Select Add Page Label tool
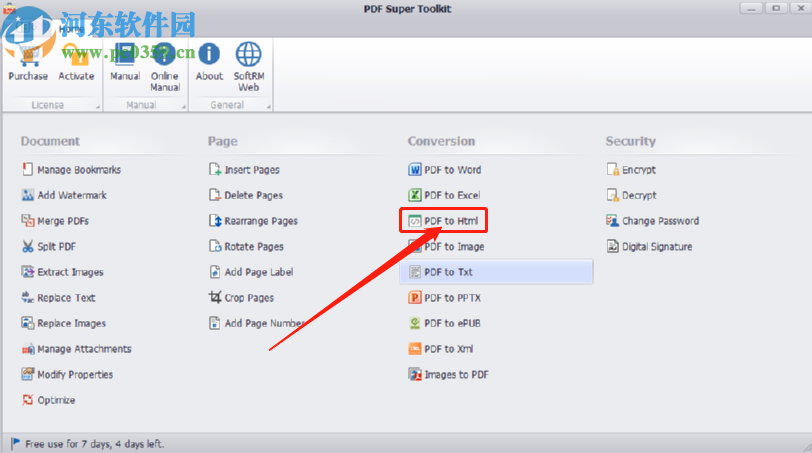The image size is (812, 453). pos(251,272)
